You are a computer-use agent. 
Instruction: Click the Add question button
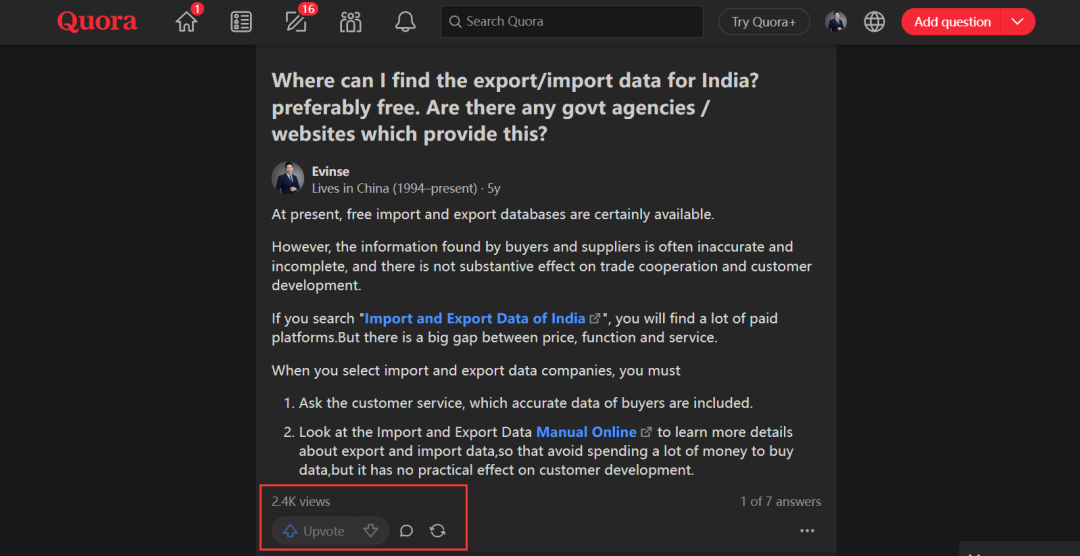coord(952,22)
